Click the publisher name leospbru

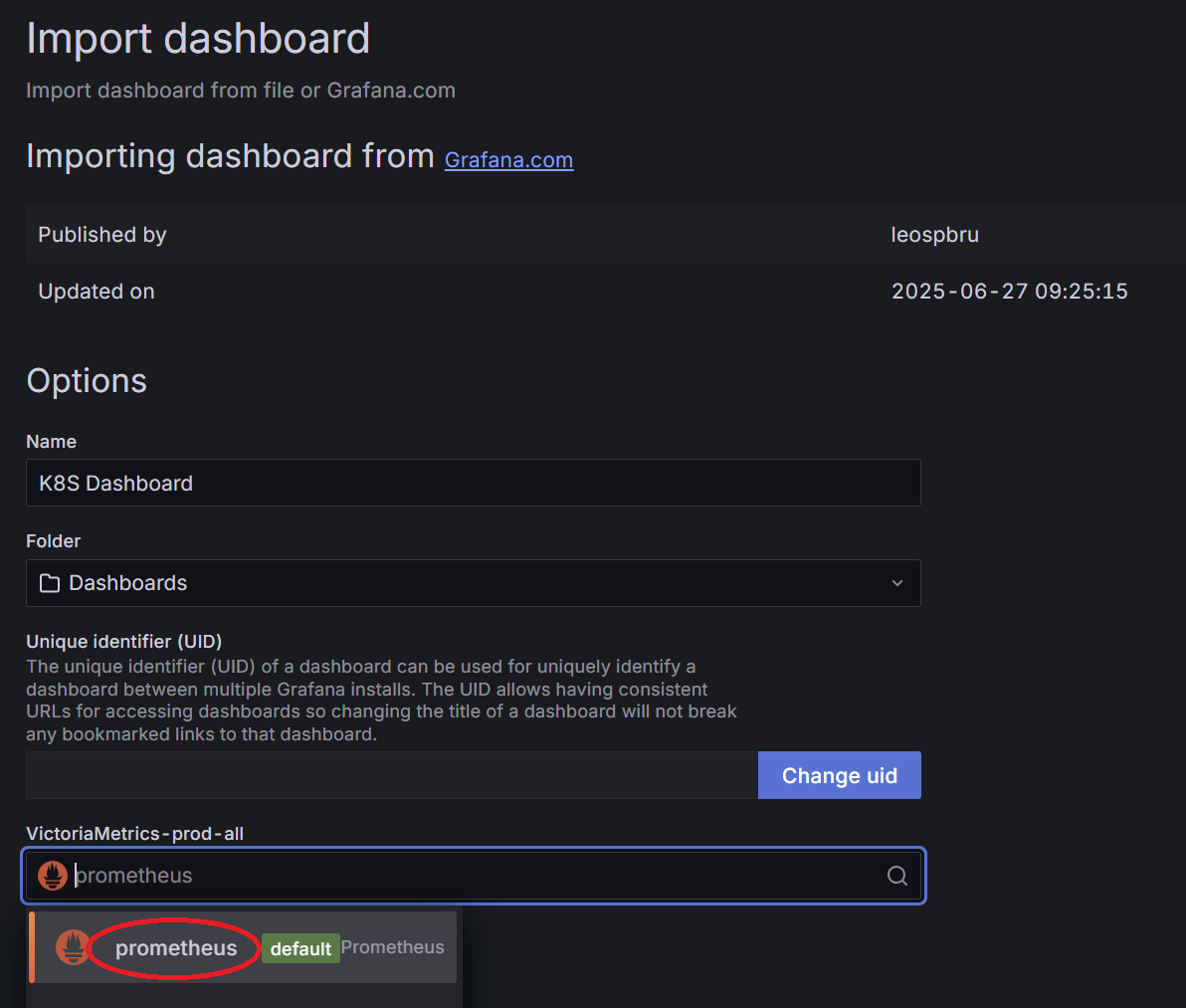click(x=934, y=235)
